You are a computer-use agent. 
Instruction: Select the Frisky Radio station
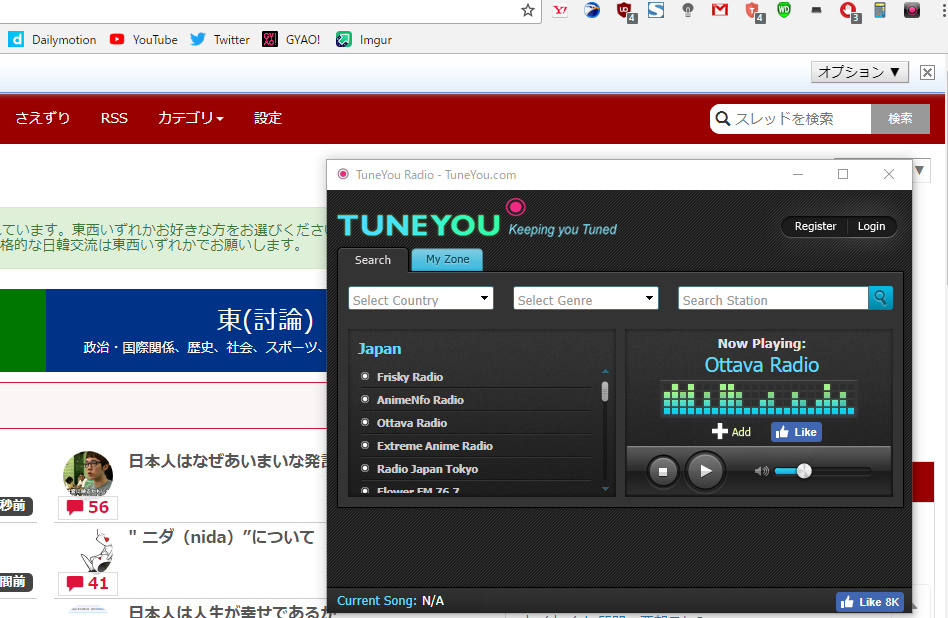[409, 377]
